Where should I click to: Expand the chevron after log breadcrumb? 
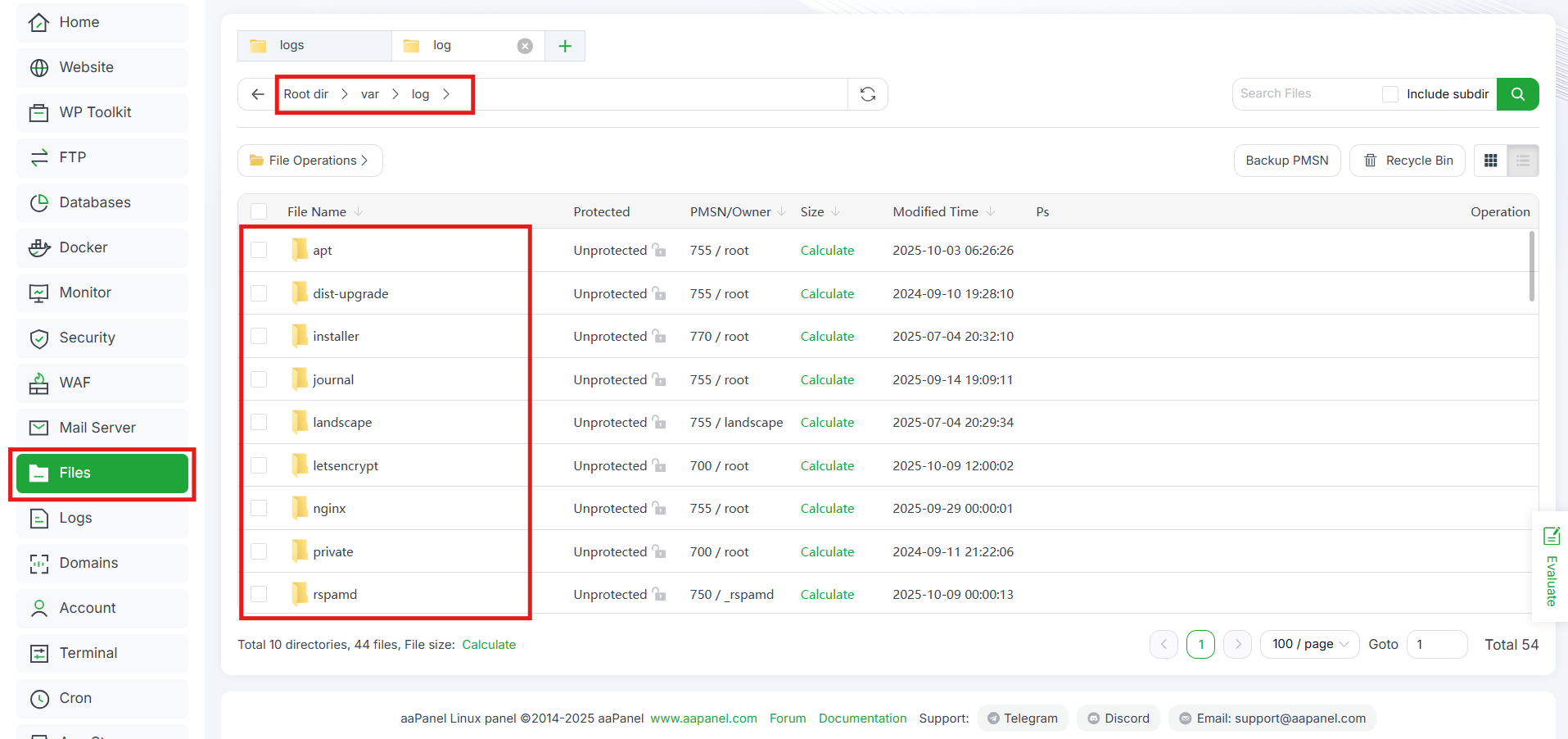(446, 94)
